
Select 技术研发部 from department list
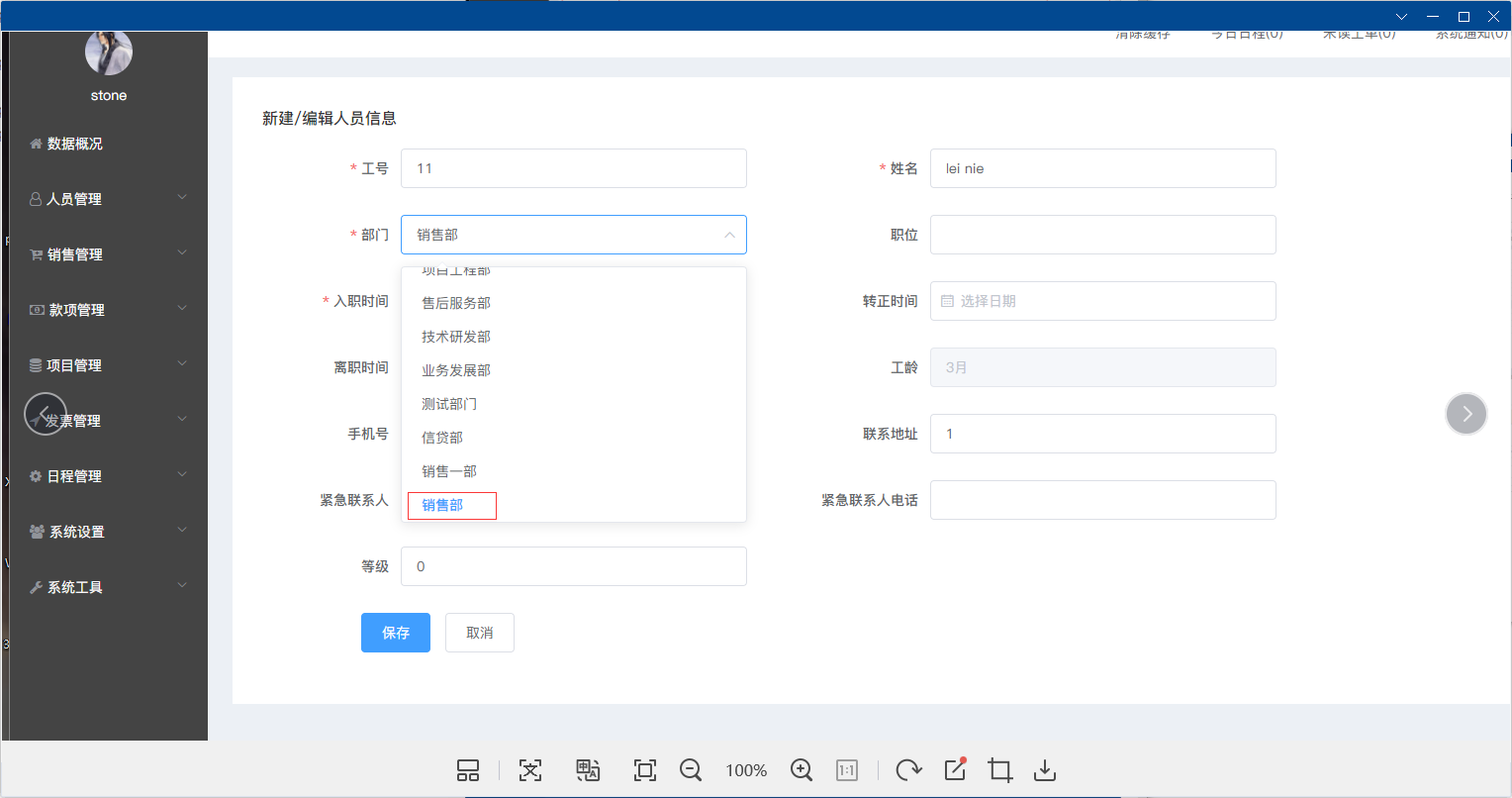click(x=574, y=337)
